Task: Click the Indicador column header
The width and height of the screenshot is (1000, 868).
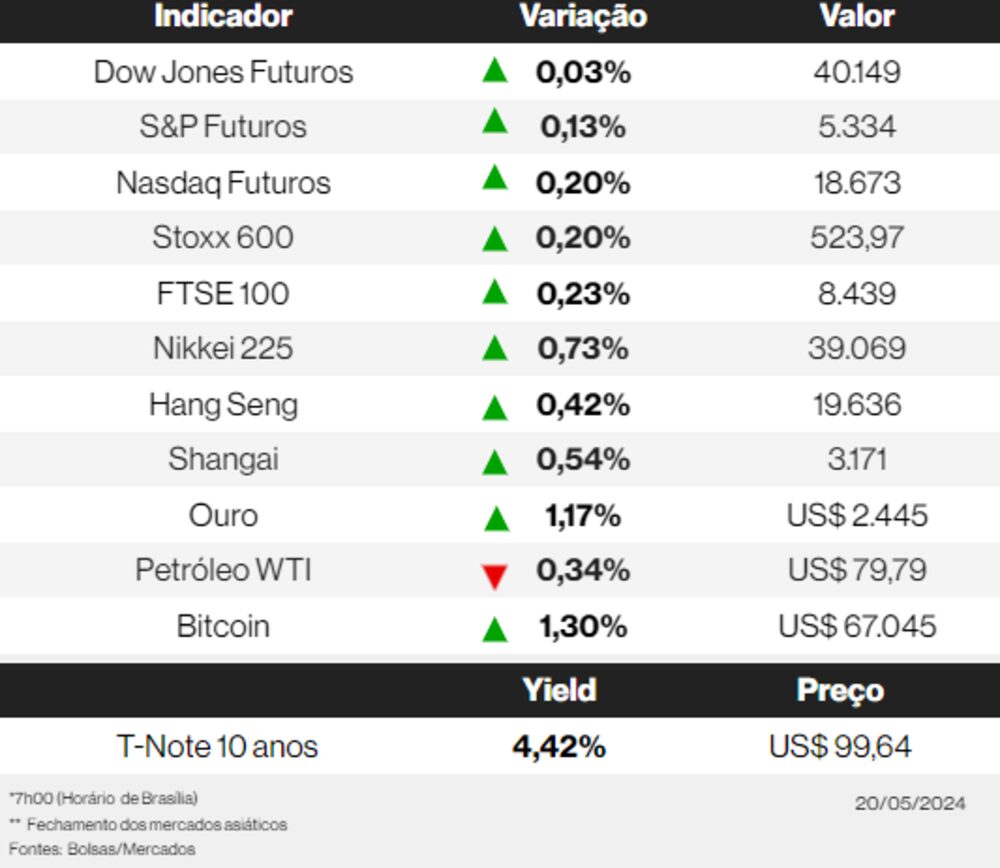Action: tap(223, 16)
